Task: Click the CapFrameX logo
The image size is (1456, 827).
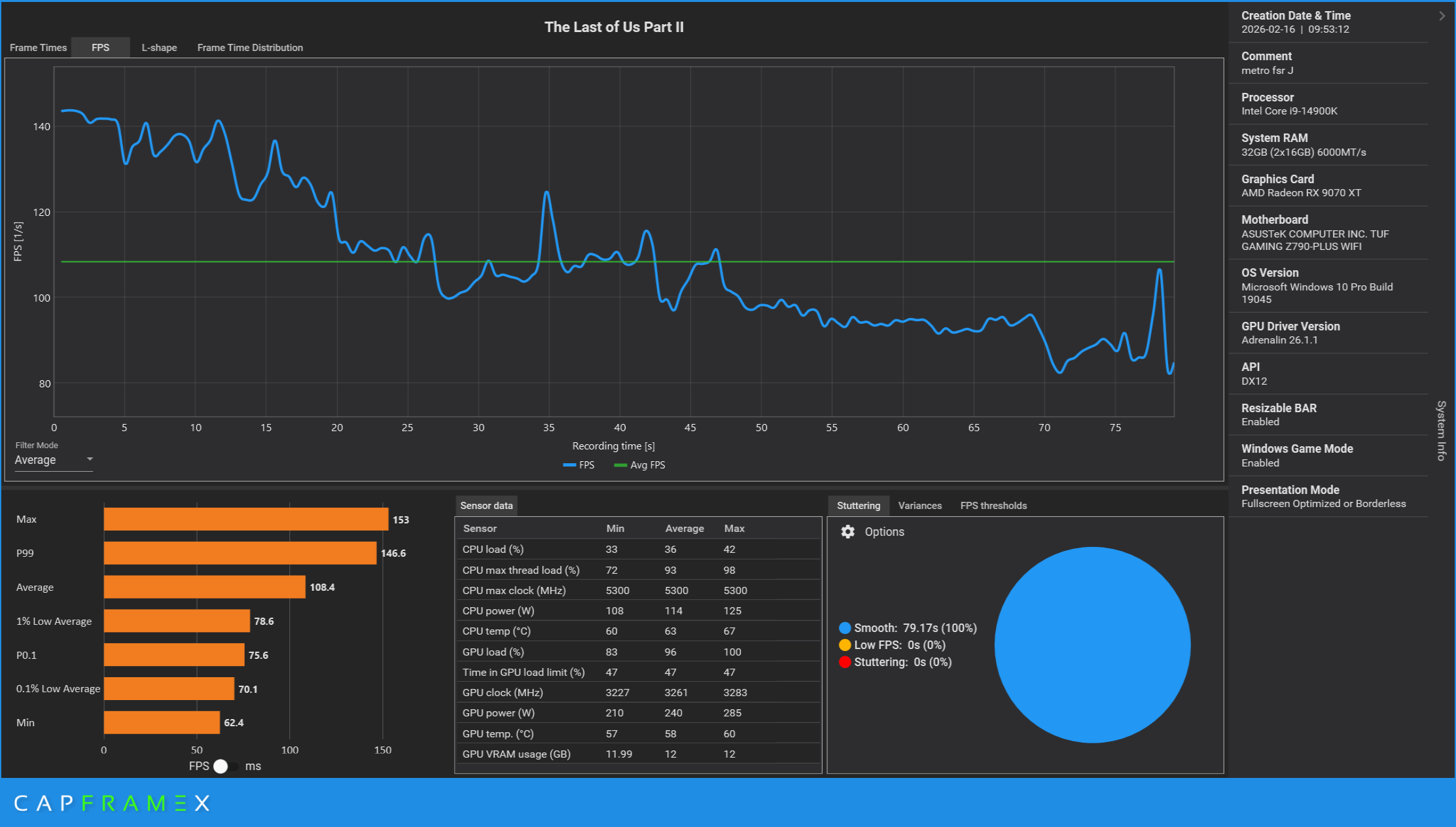Action: [112, 803]
